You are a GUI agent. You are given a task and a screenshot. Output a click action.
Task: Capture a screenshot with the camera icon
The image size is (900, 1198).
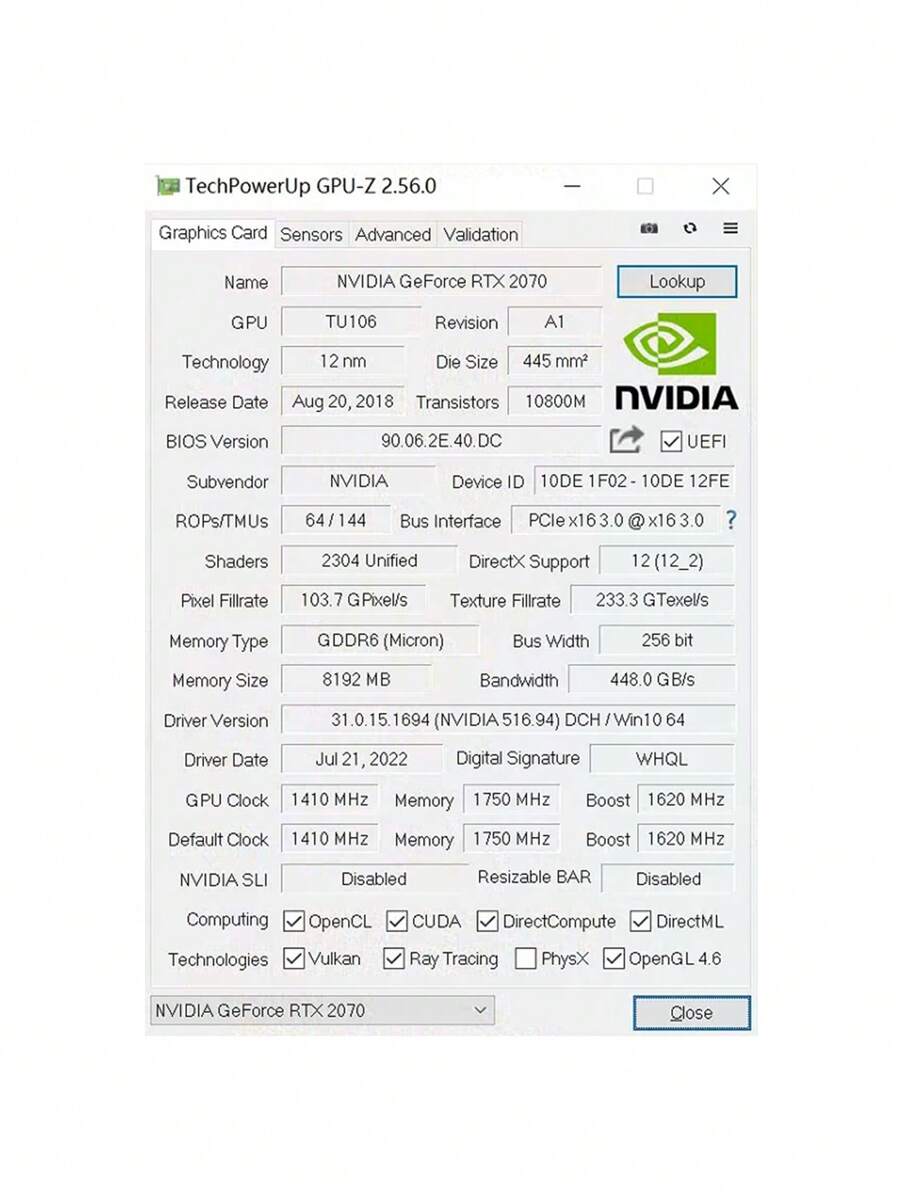[x=649, y=228]
